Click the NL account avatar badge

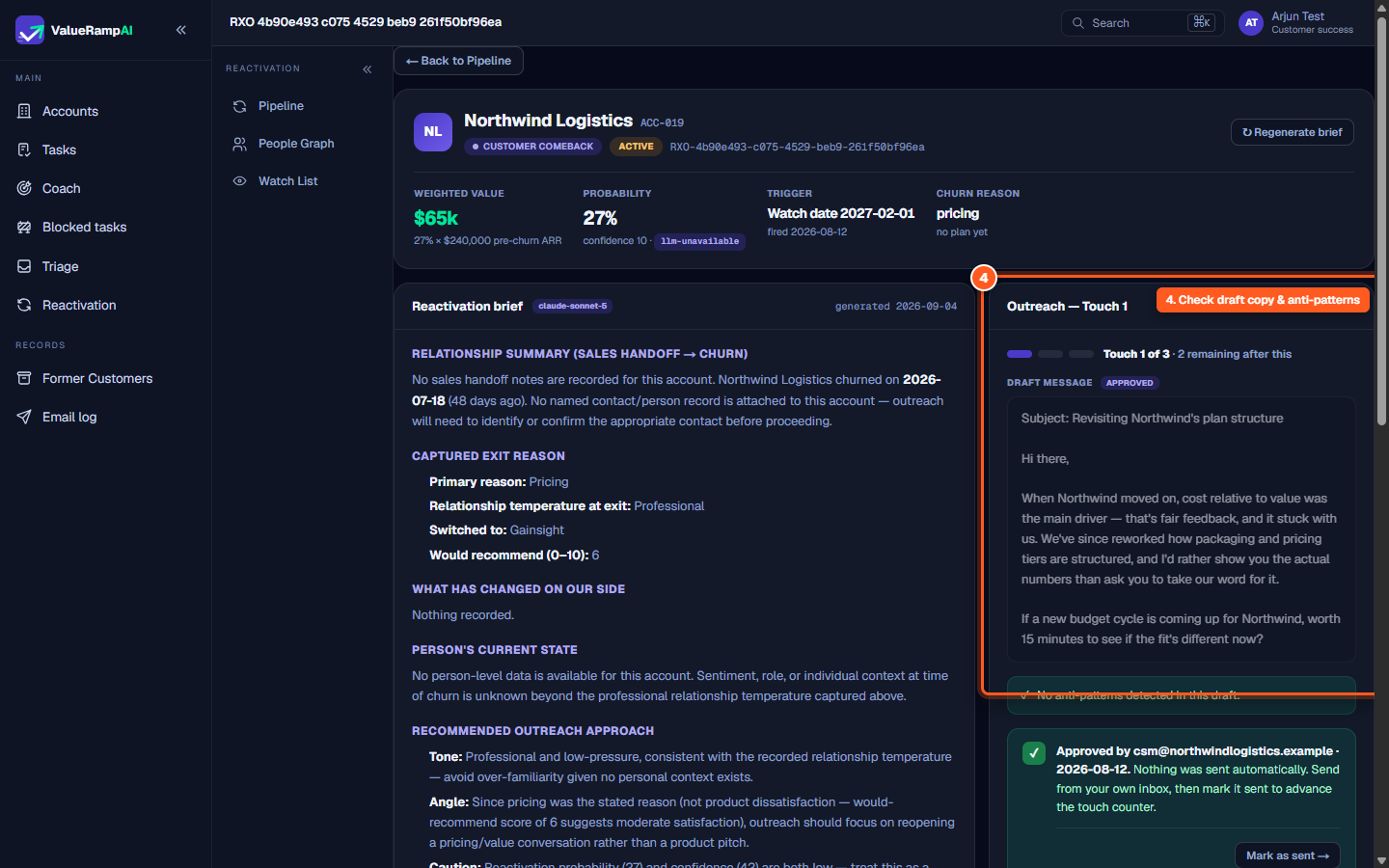pos(433,132)
